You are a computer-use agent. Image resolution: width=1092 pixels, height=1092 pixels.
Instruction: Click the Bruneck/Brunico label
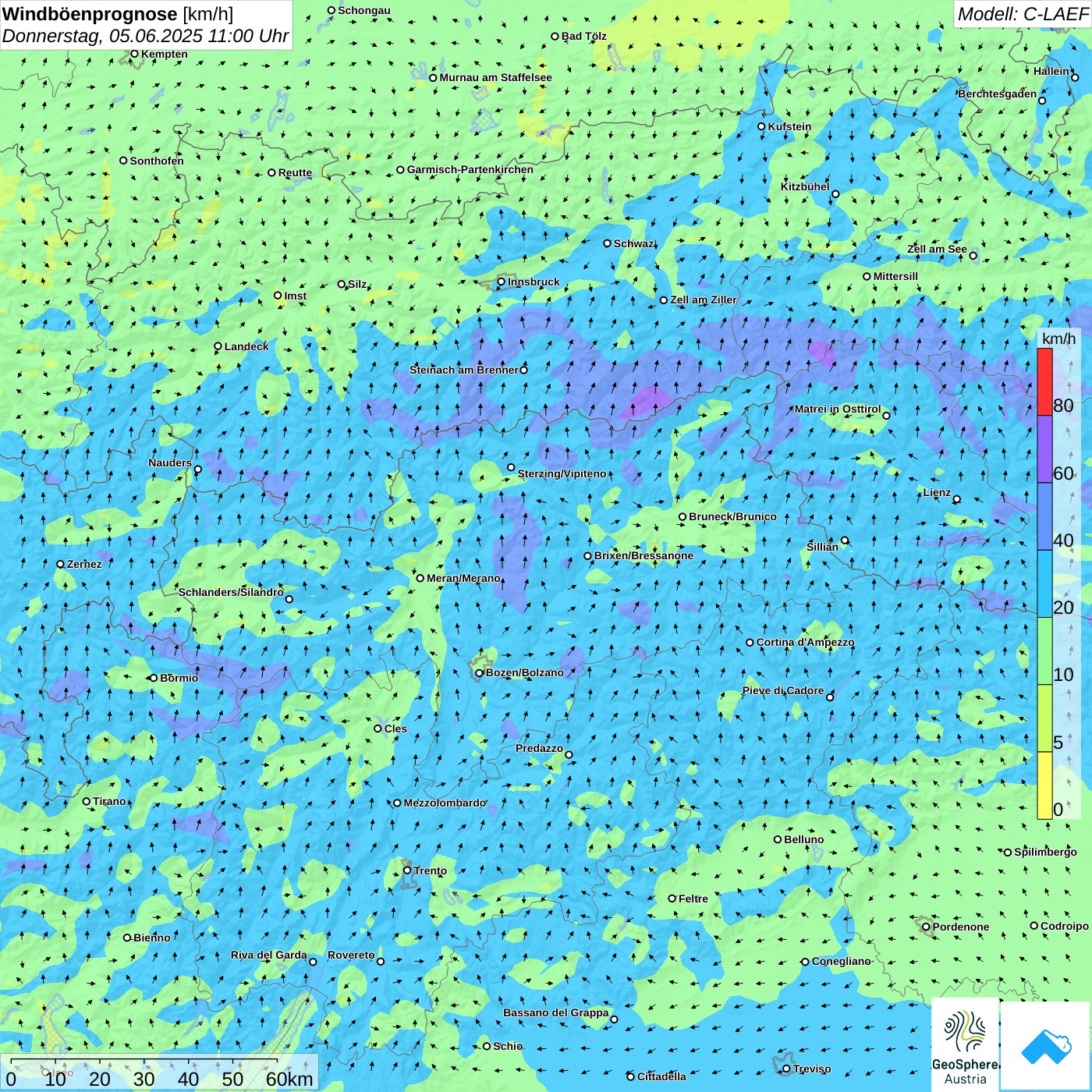[732, 516]
